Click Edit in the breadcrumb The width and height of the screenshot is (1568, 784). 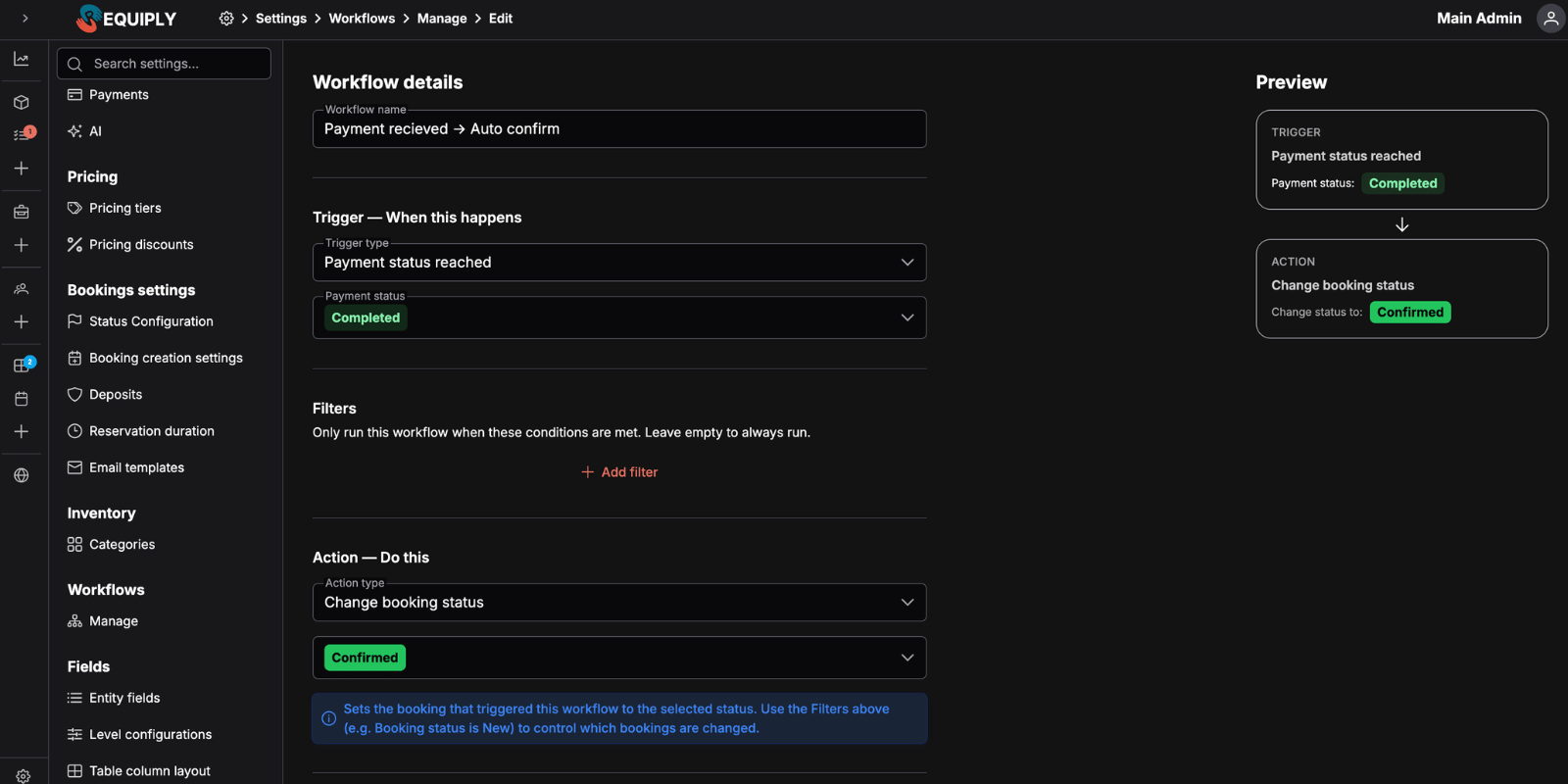coord(501,19)
